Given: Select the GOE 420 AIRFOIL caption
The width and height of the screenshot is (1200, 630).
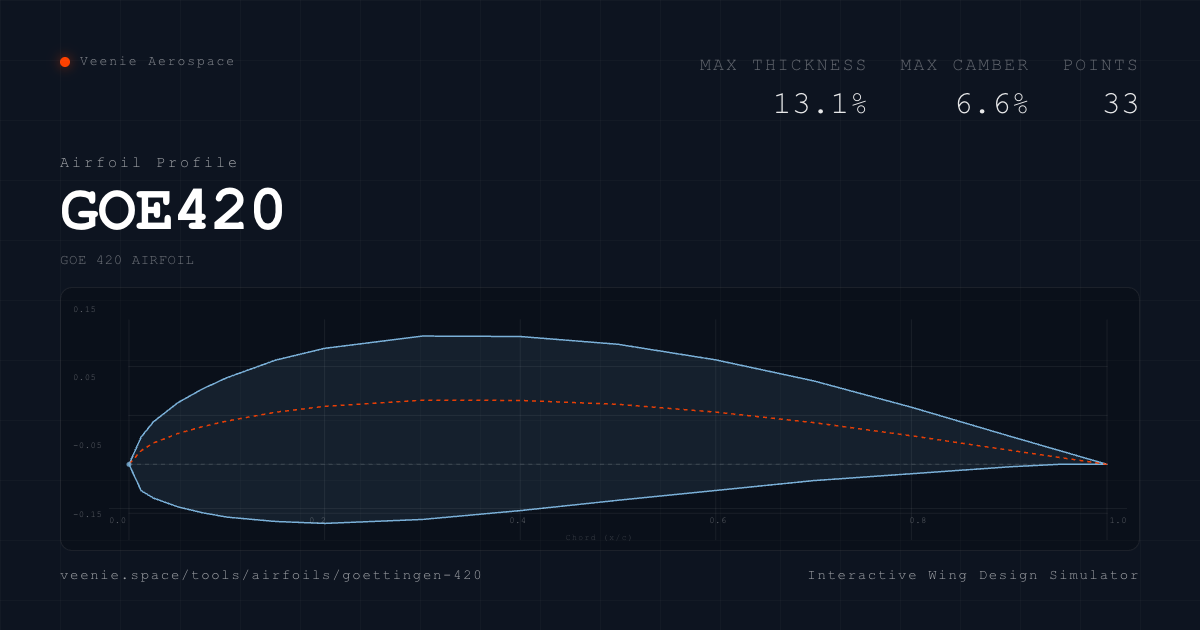Looking at the screenshot, I should tap(127, 260).
